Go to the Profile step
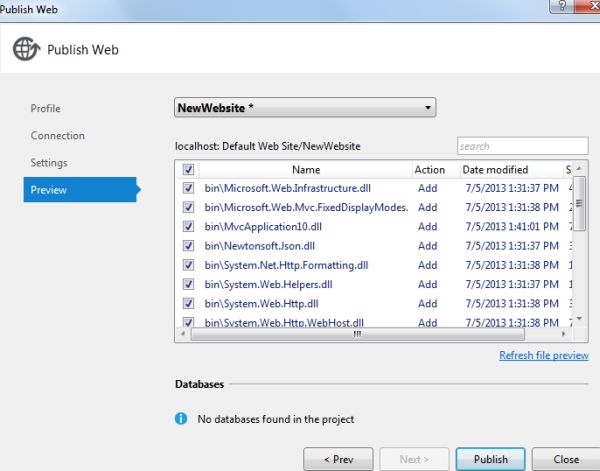600x471 pixels. (x=46, y=108)
